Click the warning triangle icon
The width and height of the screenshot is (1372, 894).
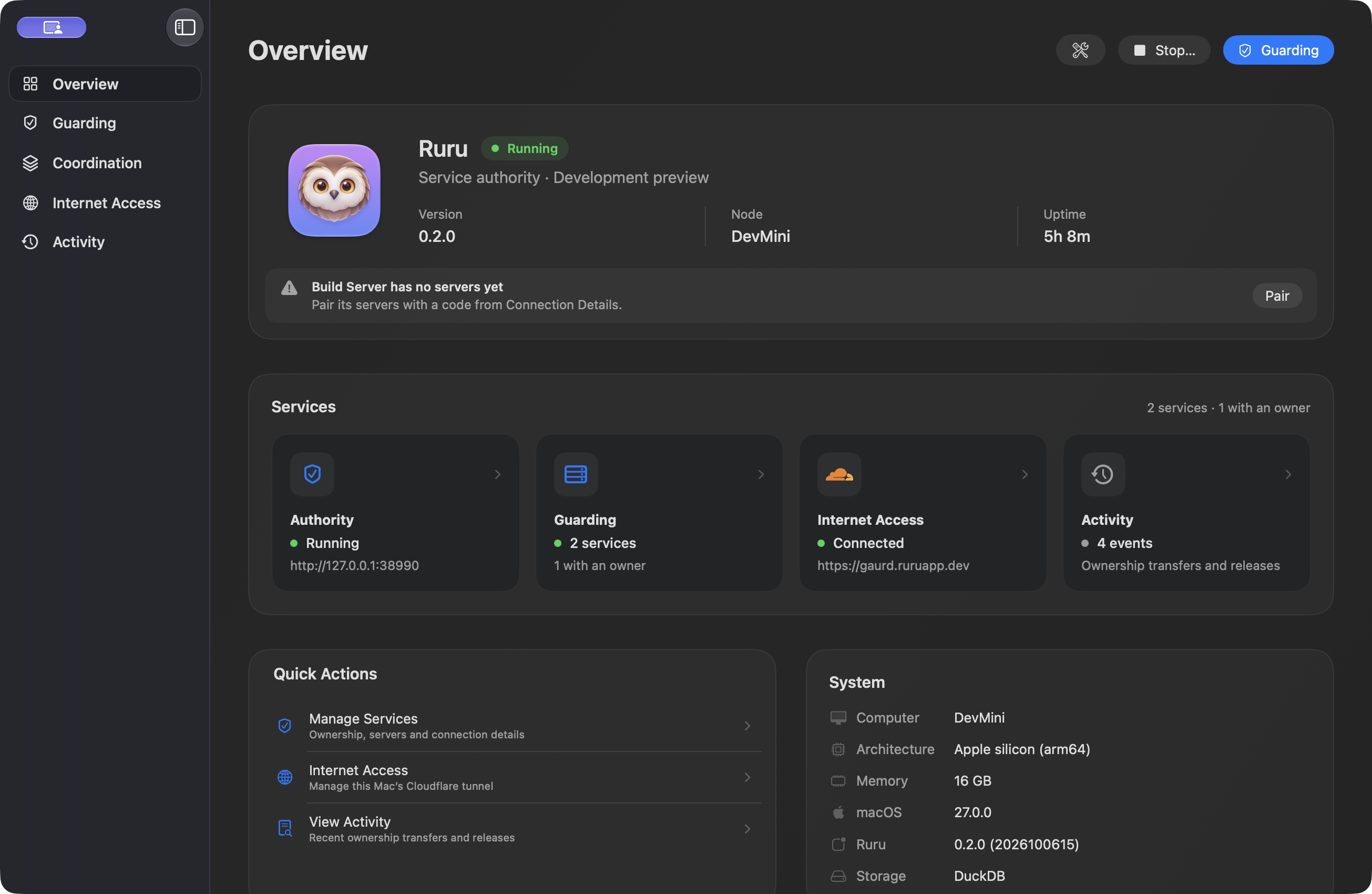[x=289, y=288]
